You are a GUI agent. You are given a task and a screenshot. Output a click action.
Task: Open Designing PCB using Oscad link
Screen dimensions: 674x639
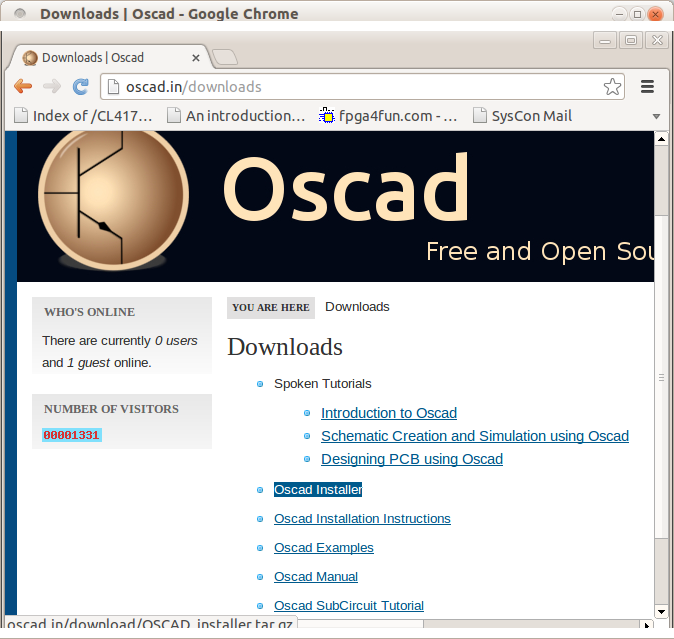click(x=412, y=459)
